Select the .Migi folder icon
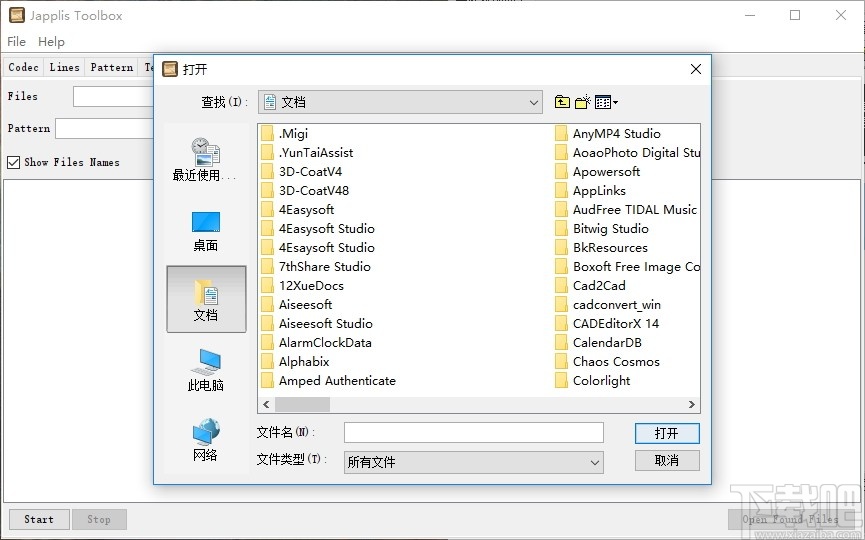865x540 pixels. click(x=268, y=133)
